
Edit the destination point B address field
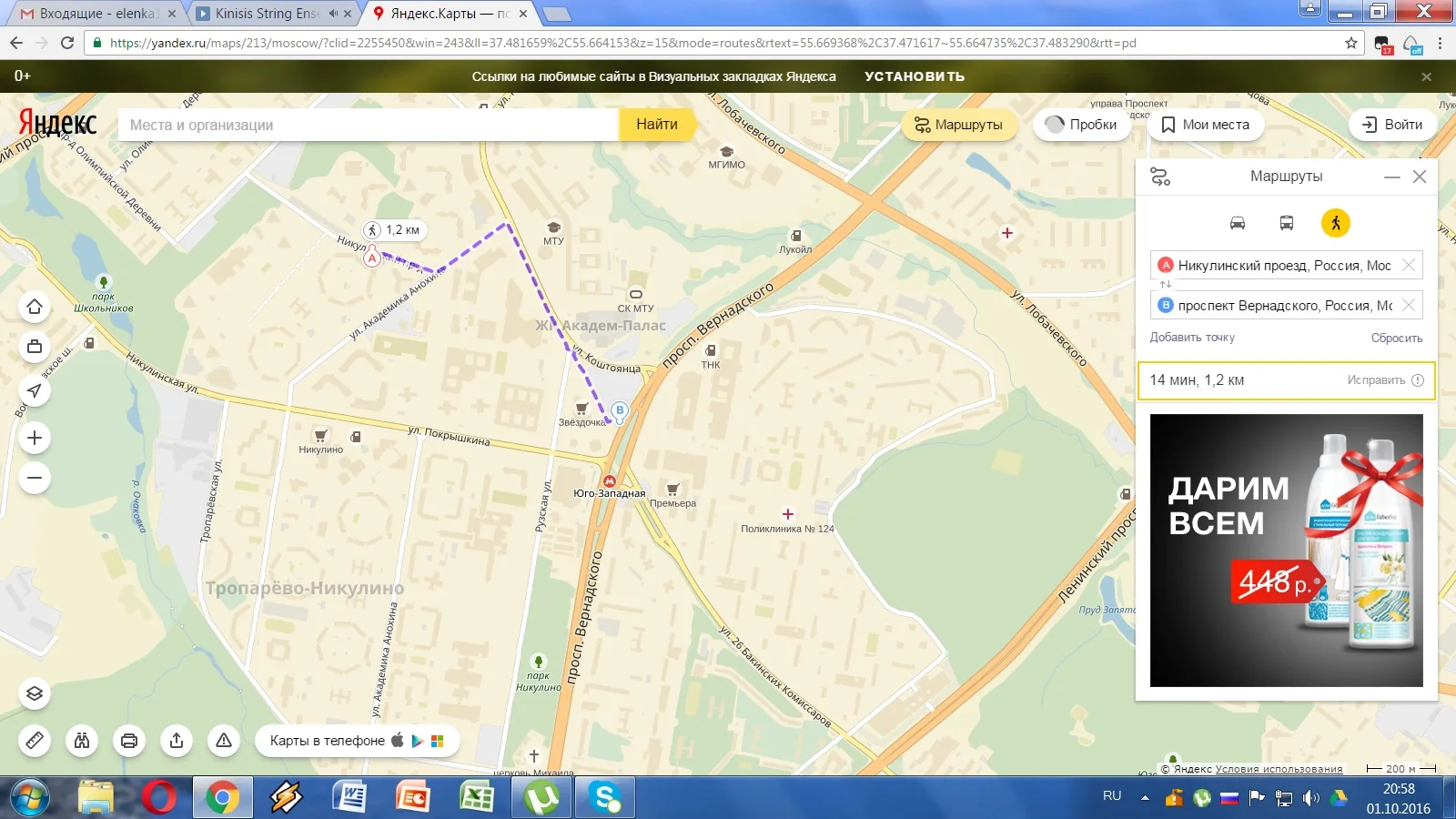1286,306
